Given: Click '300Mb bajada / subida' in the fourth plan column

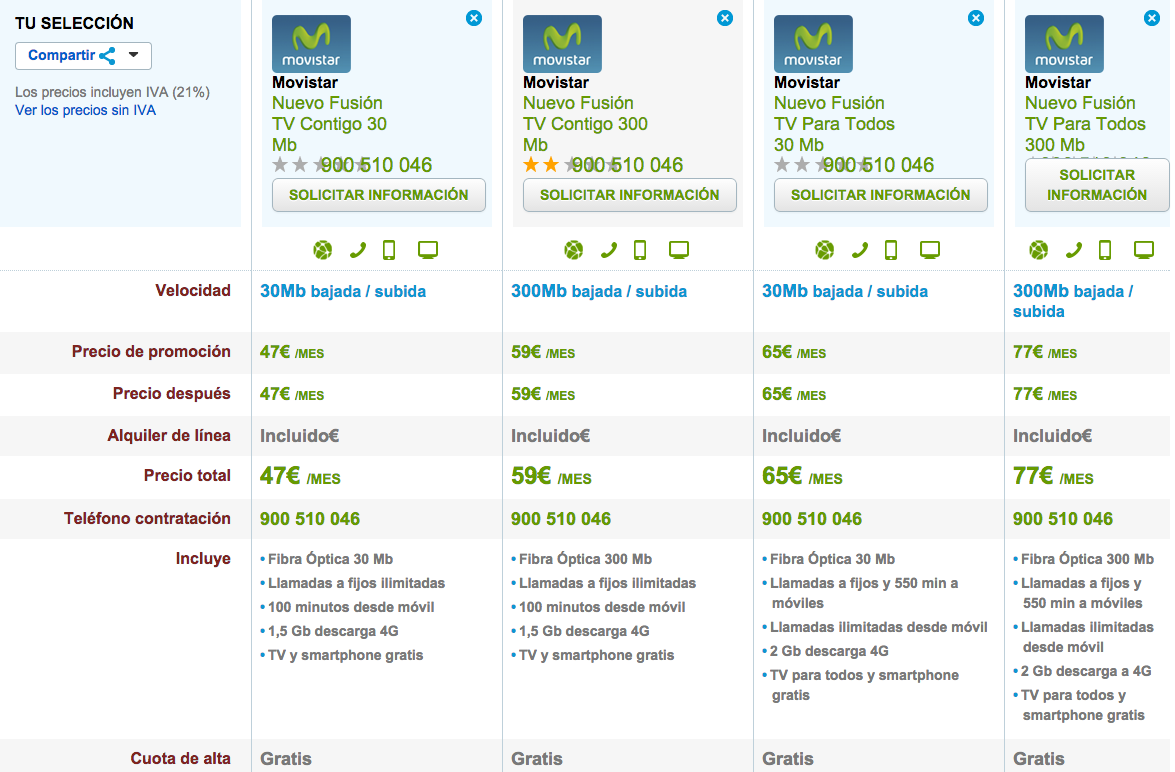Looking at the screenshot, I should point(1073,301).
